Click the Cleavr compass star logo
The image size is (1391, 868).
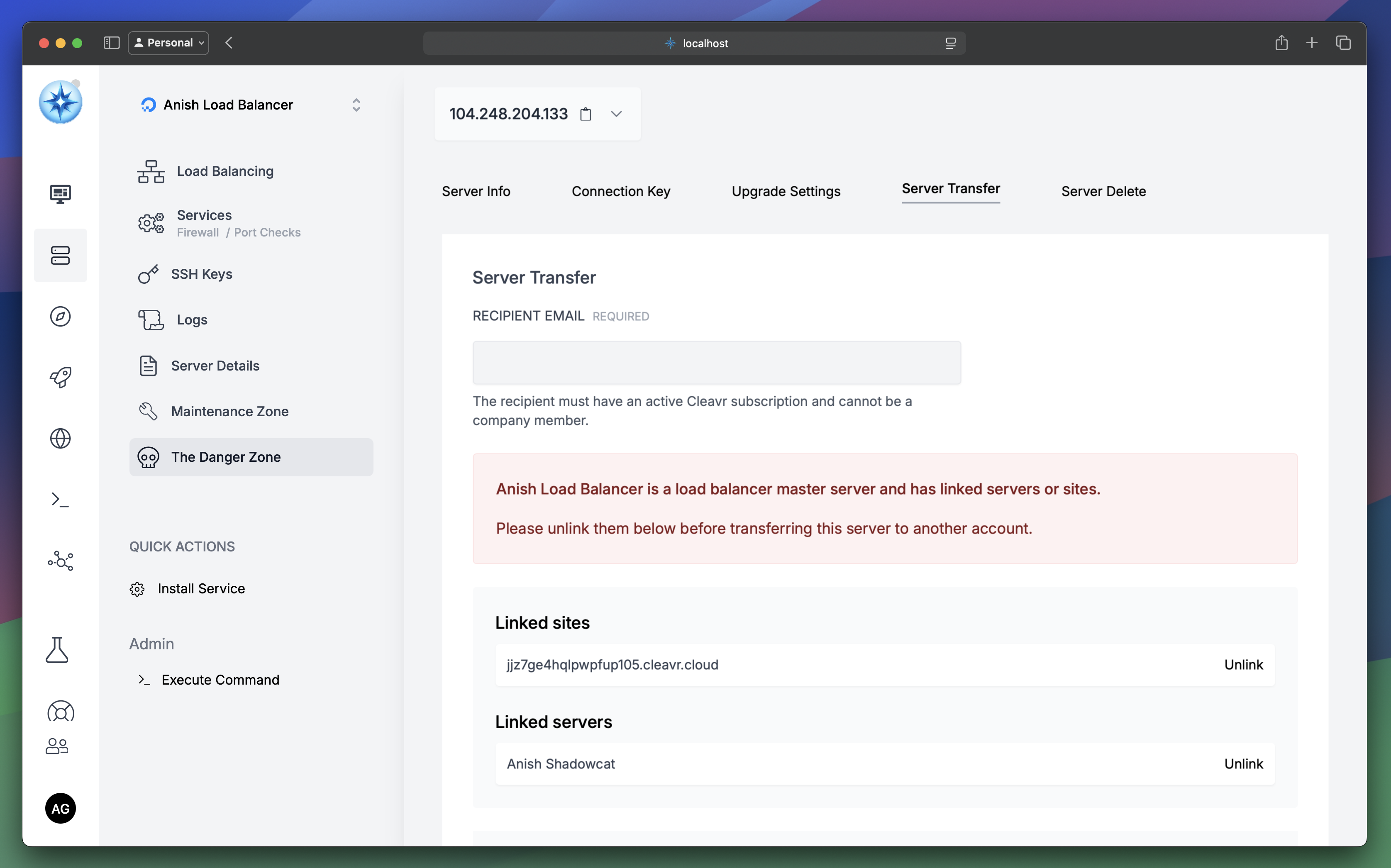(60, 102)
